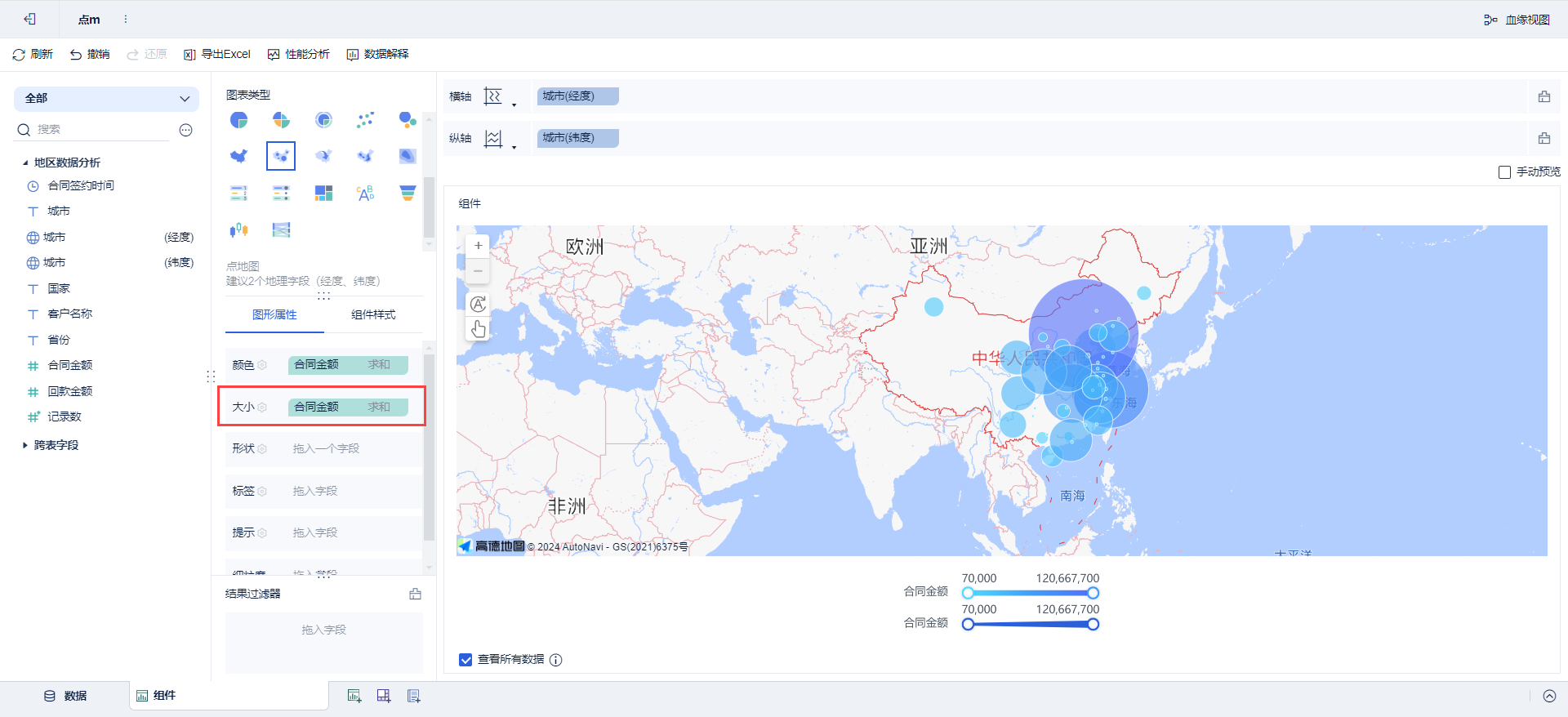Click the 导出Excel button
The height and width of the screenshot is (717, 1568).
tap(217, 54)
